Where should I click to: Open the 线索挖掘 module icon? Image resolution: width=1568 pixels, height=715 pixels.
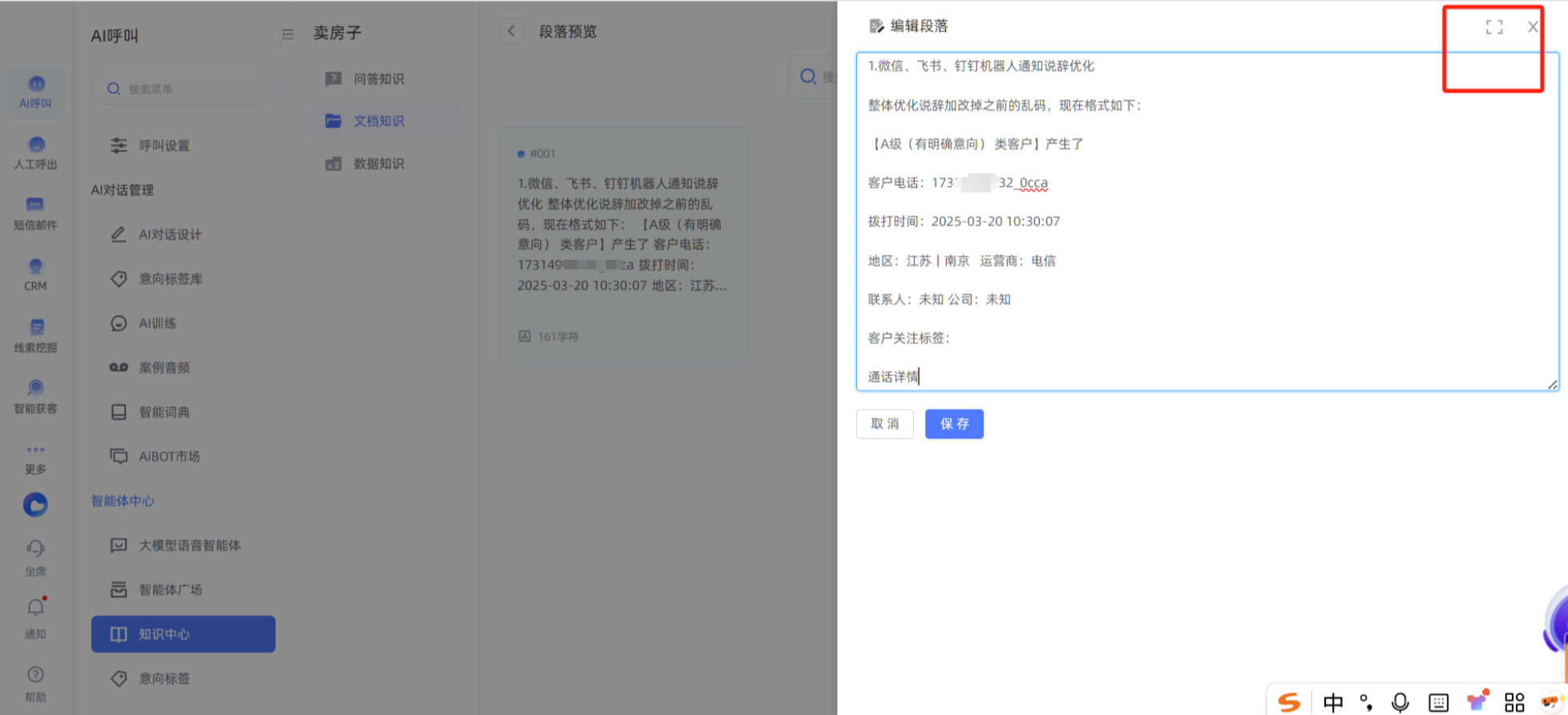36,335
